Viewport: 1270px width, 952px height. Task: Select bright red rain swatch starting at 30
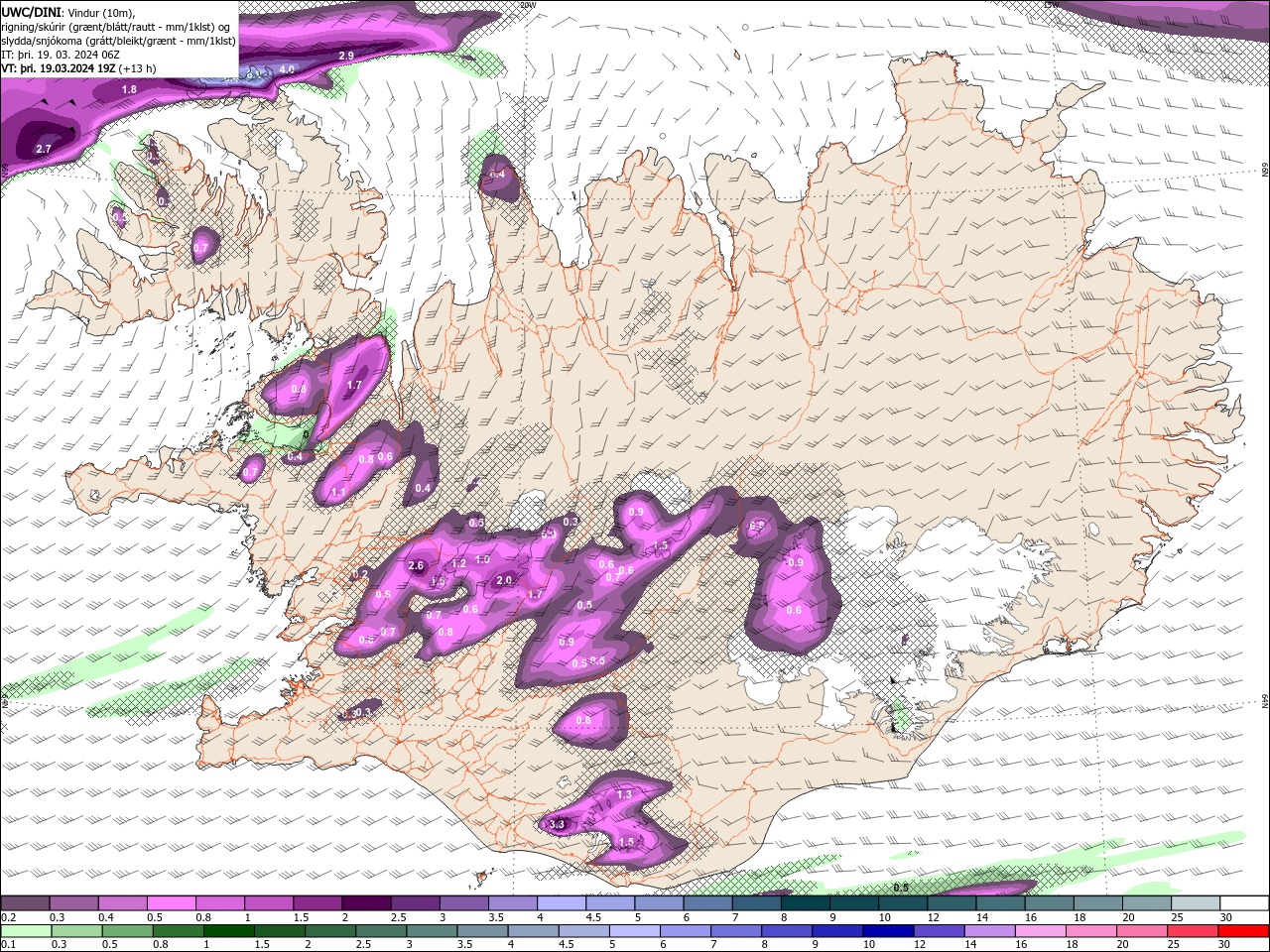(x=1244, y=931)
